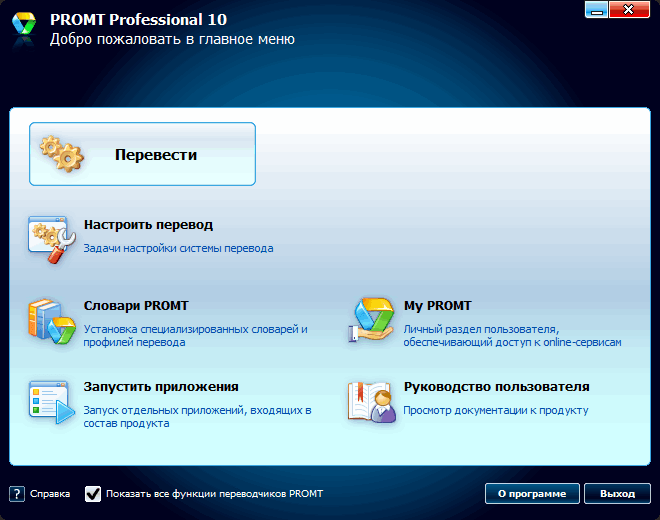Click the Словари PROMT heading
Screen dimensions: 660x520
tap(136, 306)
